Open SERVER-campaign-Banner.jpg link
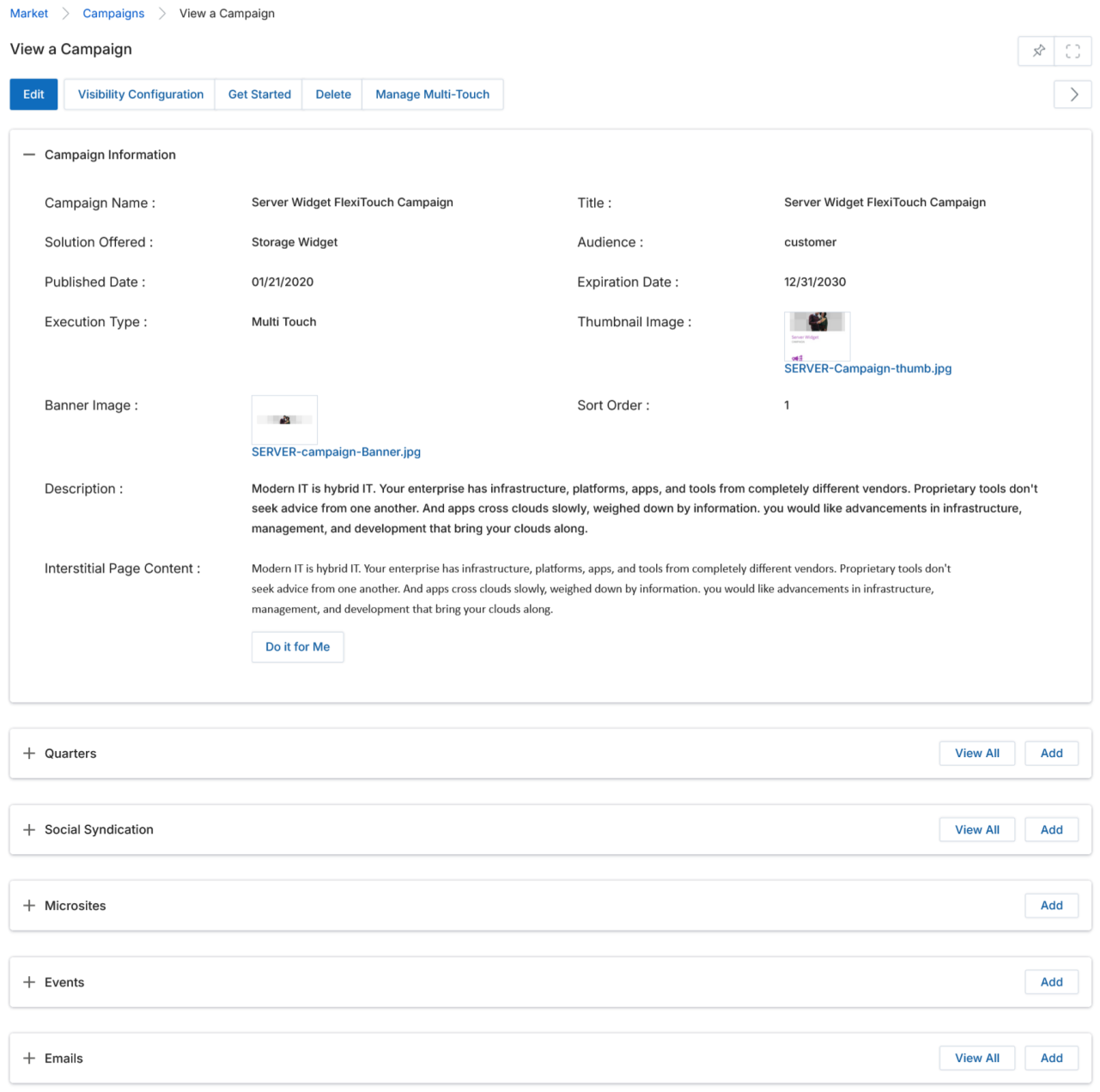 click(336, 452)
